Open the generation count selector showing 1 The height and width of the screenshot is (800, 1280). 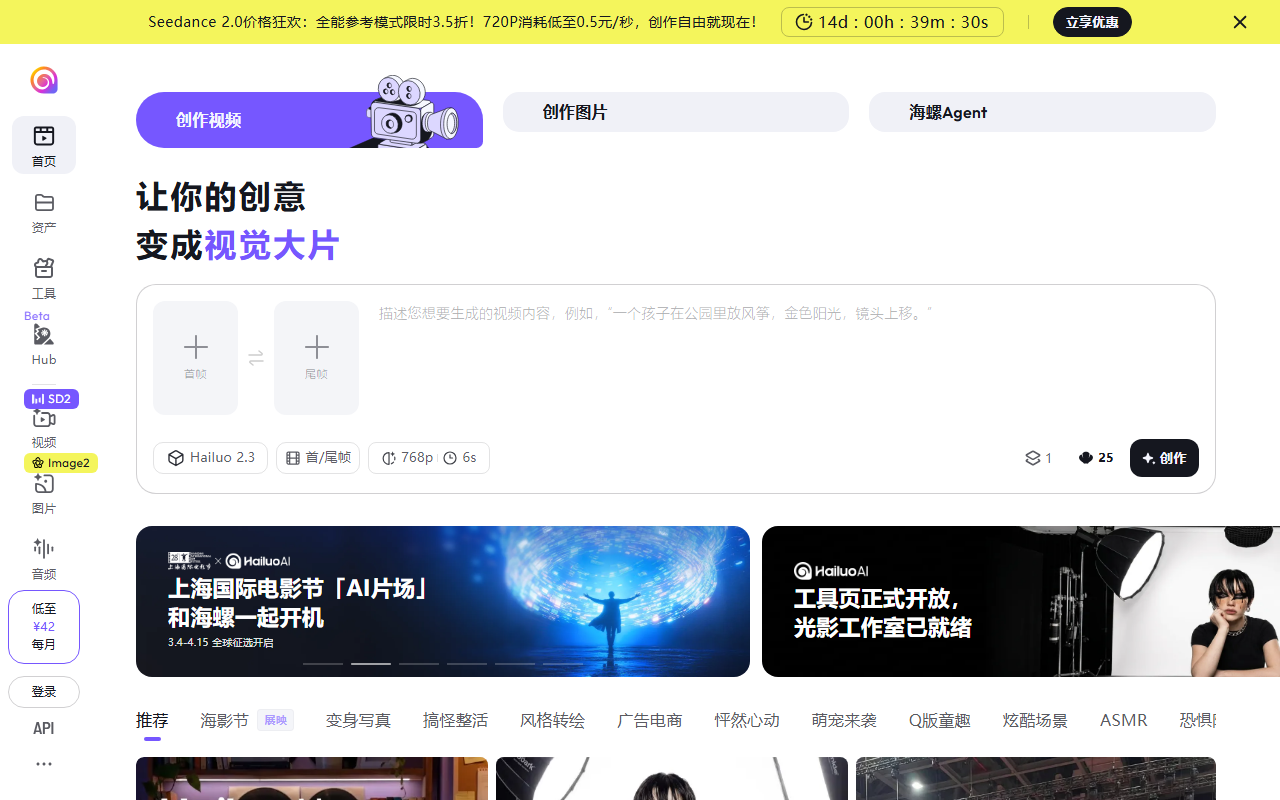click(x=1038, y=458)
